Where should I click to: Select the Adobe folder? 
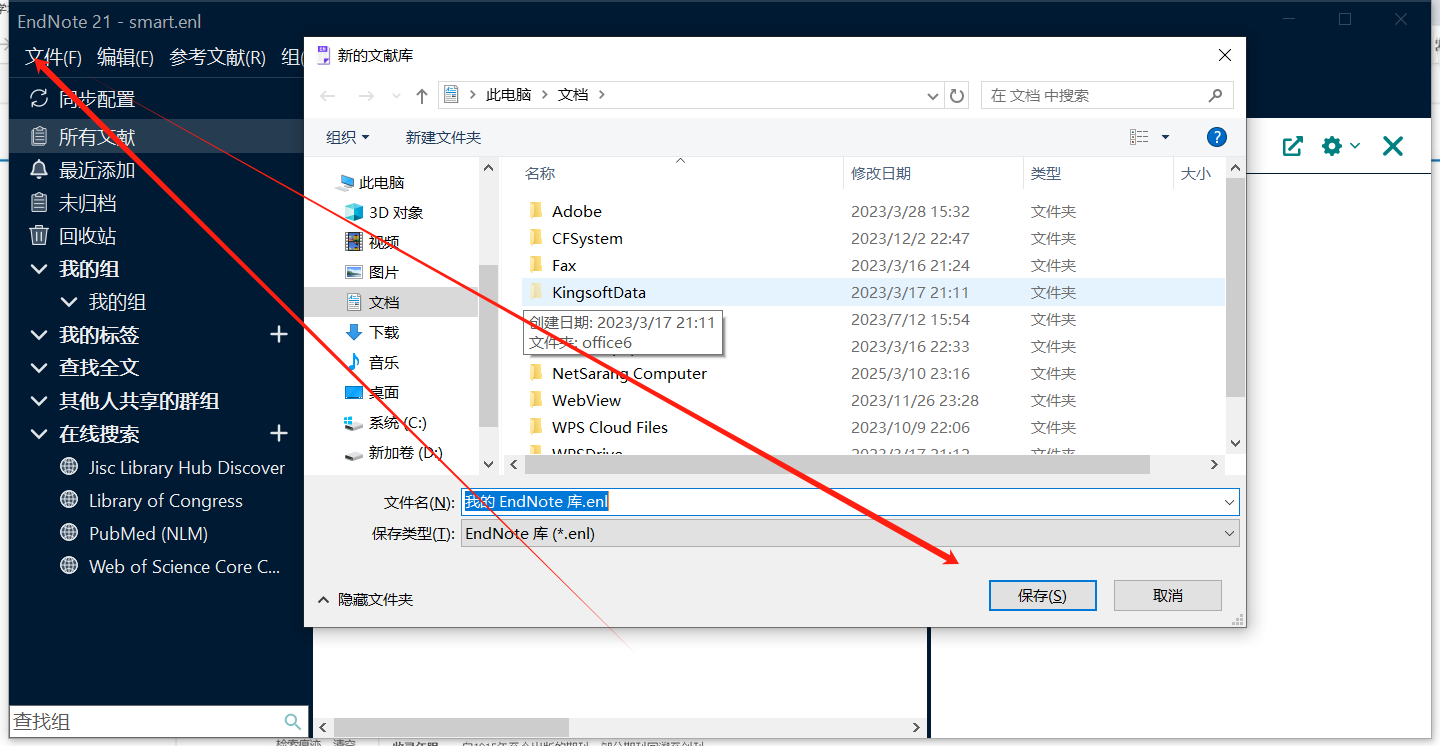click(x=577, y=211)
